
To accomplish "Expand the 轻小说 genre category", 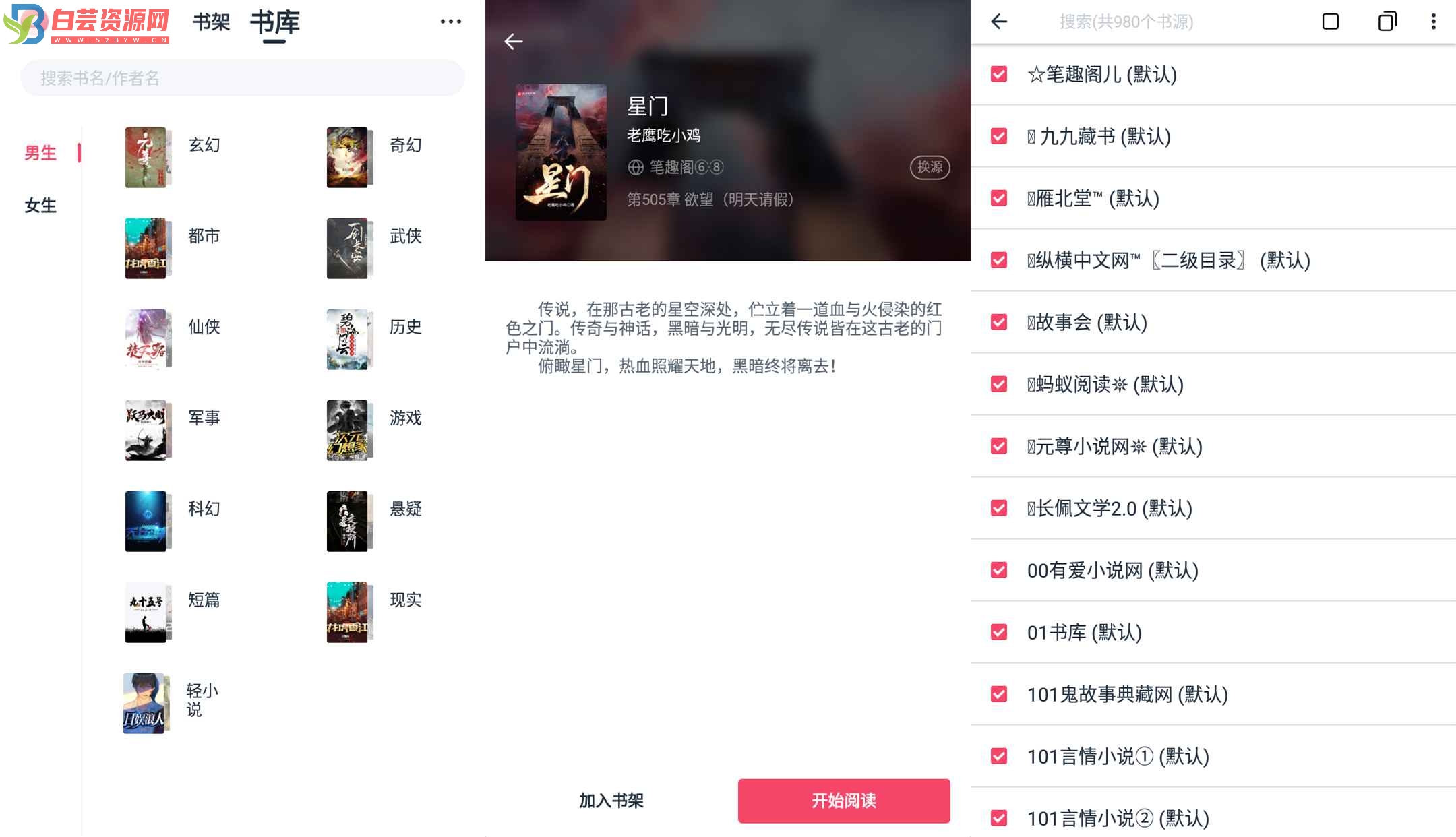I will (x=175, y=700).
